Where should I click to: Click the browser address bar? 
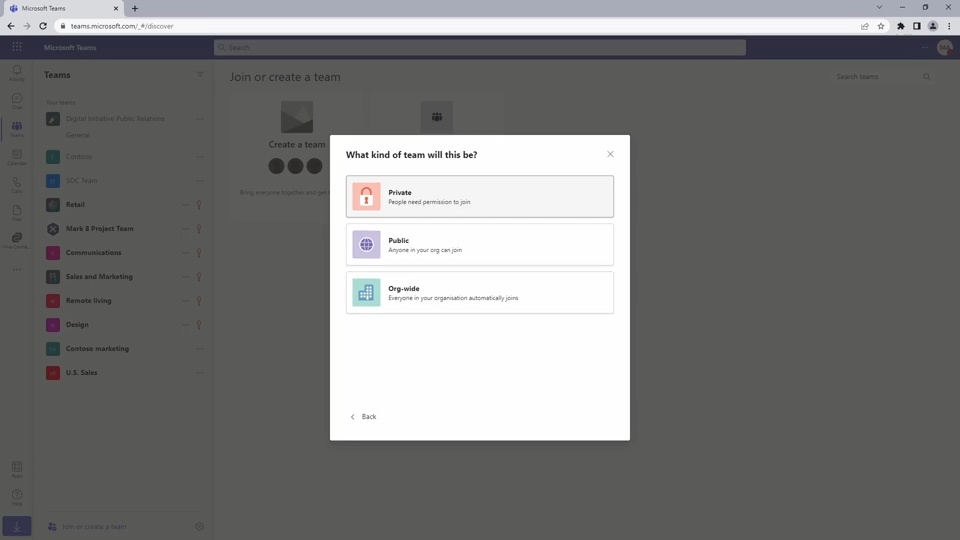pos(456,26)
